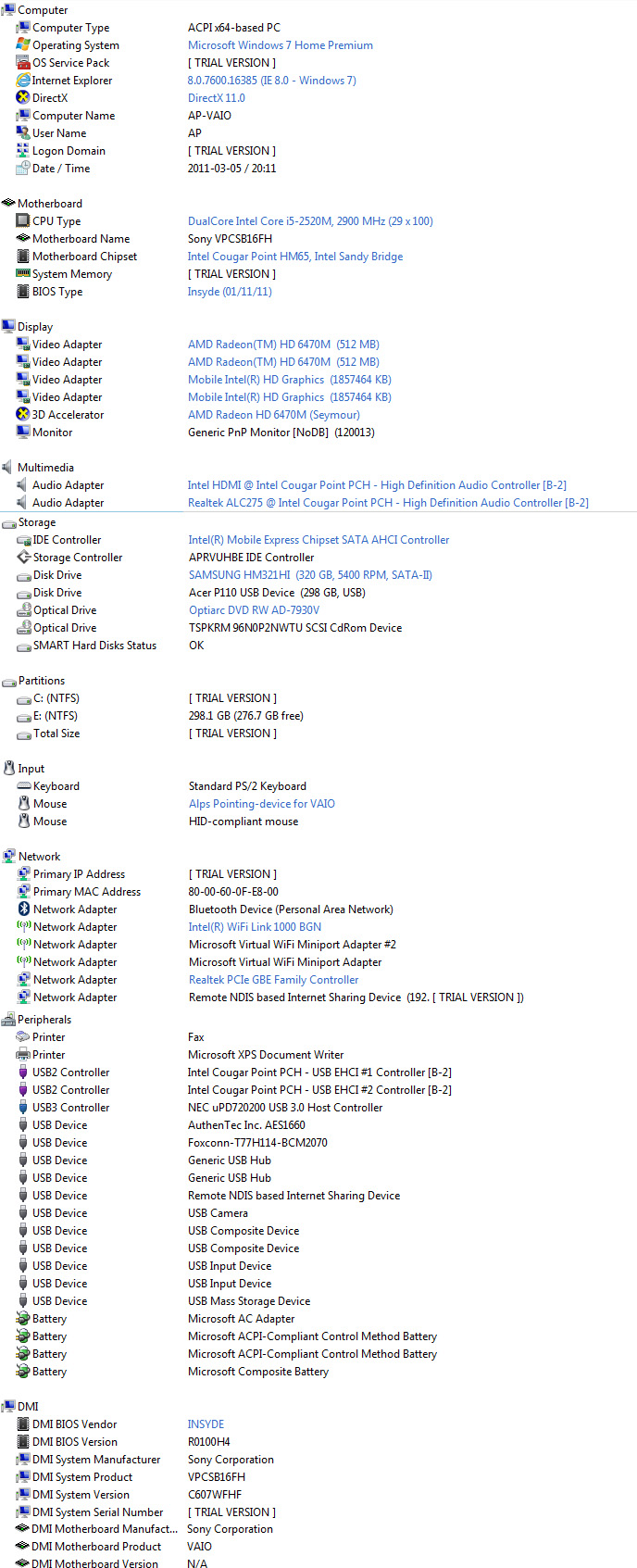
Task: Open the DirectX 11.0 link
Action: (x=217, y=98)
